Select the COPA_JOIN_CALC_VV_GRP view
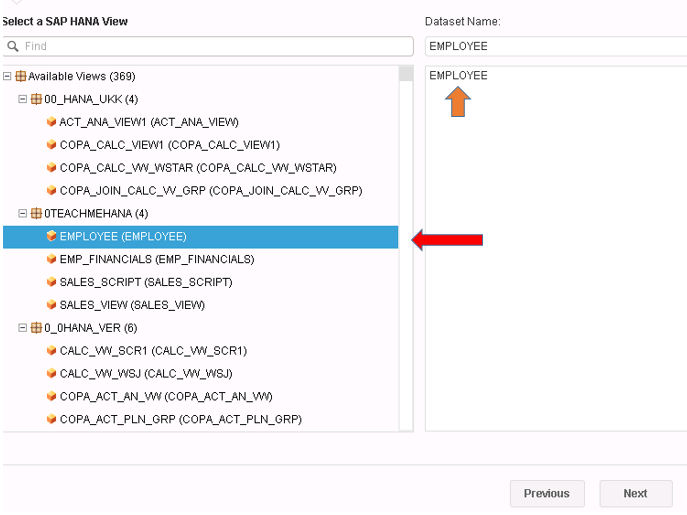The height and width of the screenshot is (515, 687). click(211, 191)
